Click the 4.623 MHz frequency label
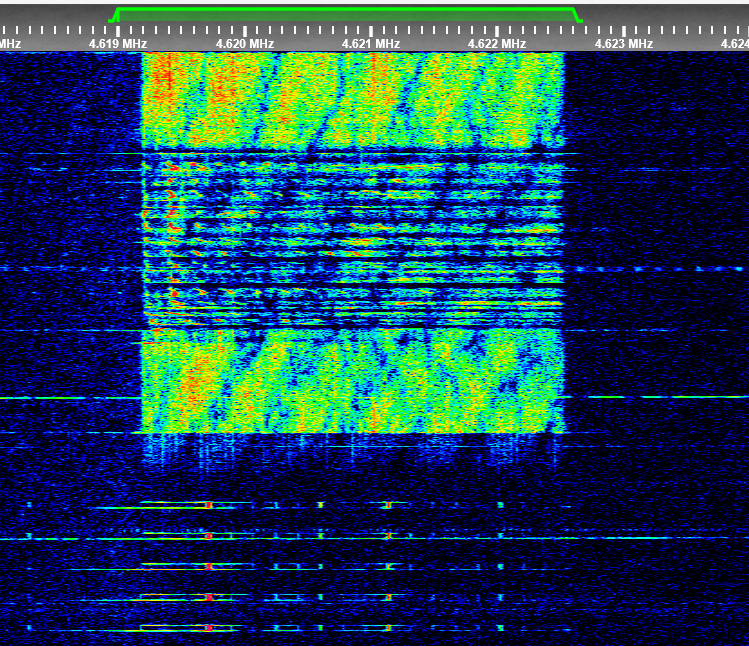 (x=623, y=44)
